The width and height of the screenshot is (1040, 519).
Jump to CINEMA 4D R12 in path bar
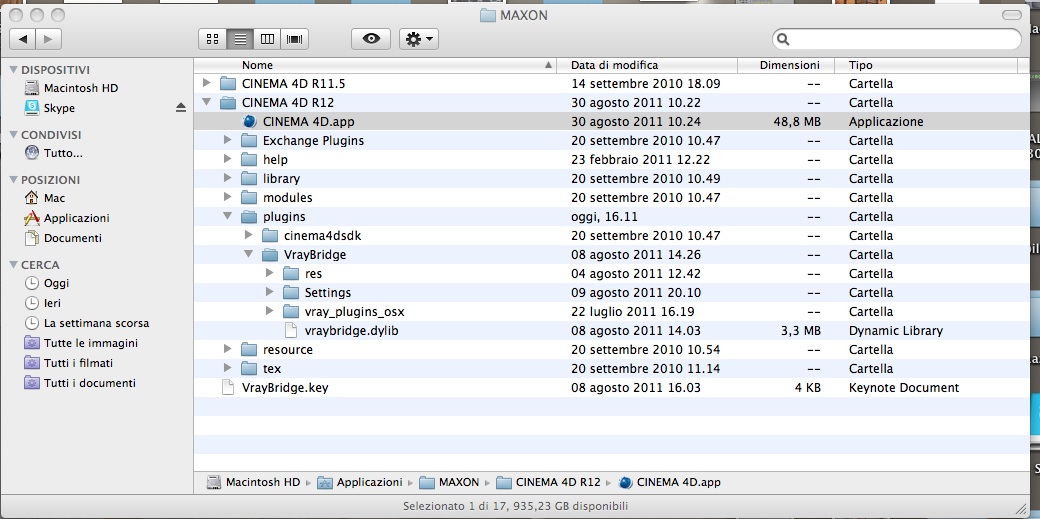click(549, 482)
